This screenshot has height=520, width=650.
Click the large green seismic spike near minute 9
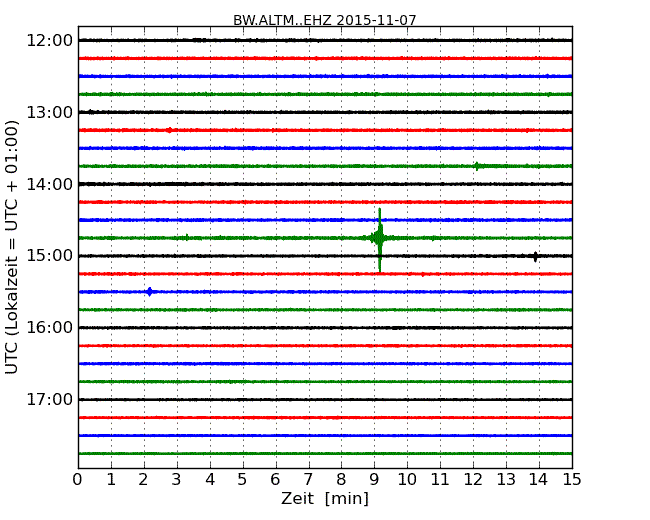(379, 240)
